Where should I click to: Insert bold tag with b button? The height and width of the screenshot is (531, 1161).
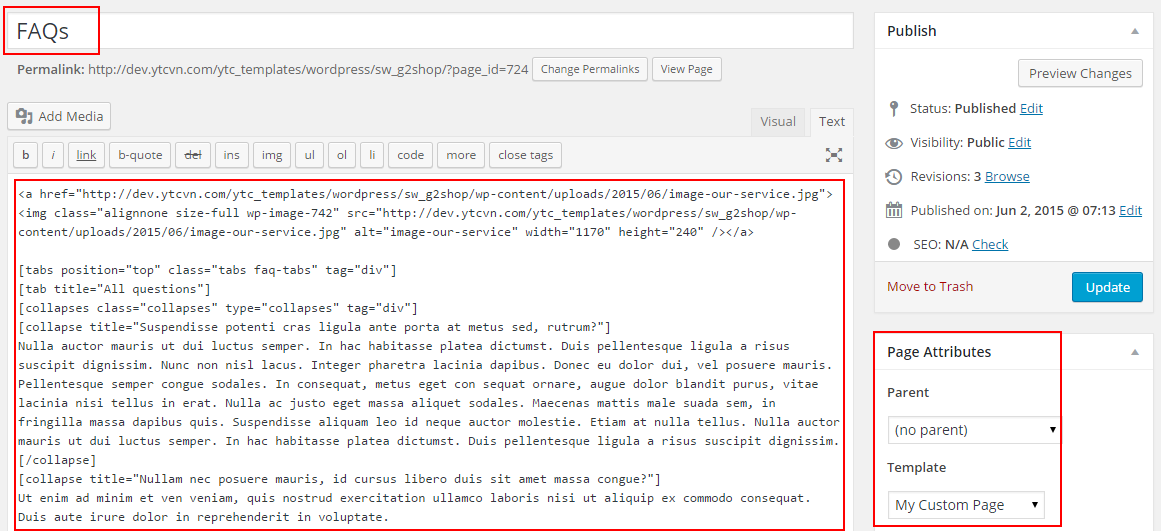[26, 155]
